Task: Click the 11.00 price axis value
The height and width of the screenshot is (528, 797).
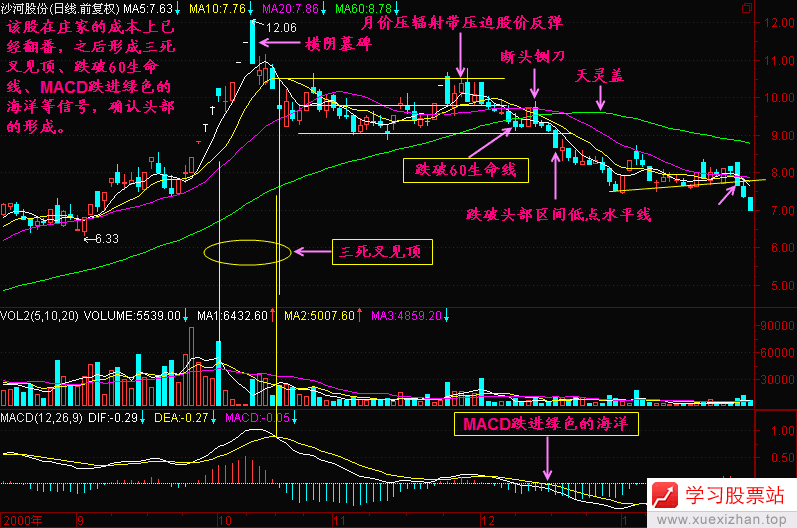Action: coord(779,60)
